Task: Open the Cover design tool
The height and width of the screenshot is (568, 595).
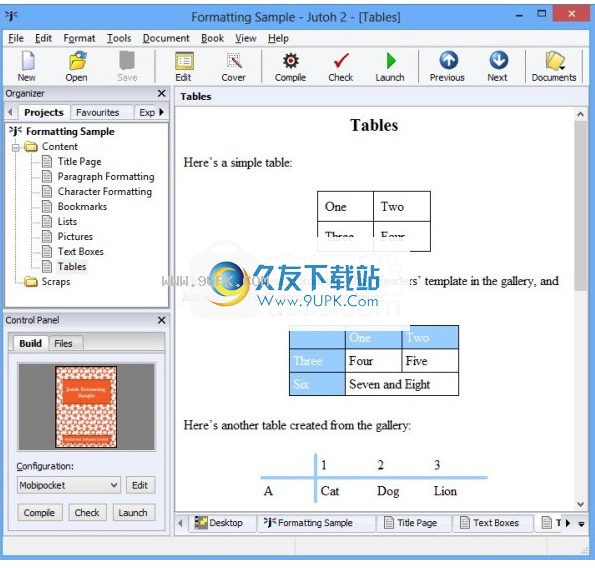Action: pyautogui.click(x=233, y=66)
